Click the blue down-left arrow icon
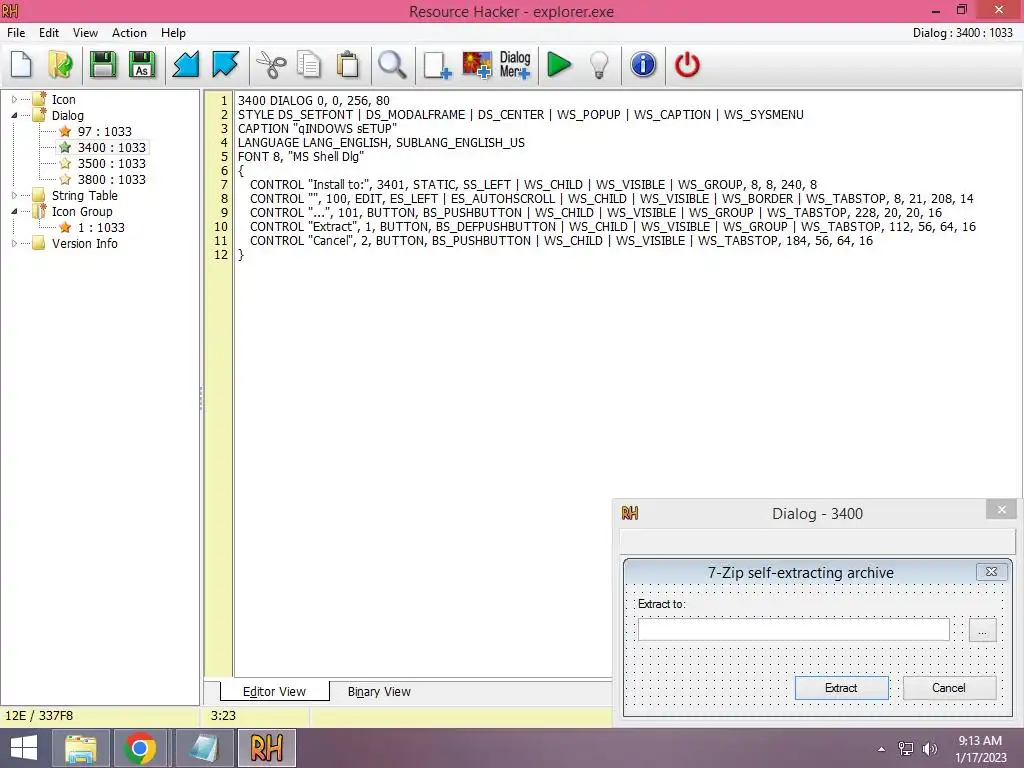This screenshot has height=768, width=1024. [x=185, y=65]
